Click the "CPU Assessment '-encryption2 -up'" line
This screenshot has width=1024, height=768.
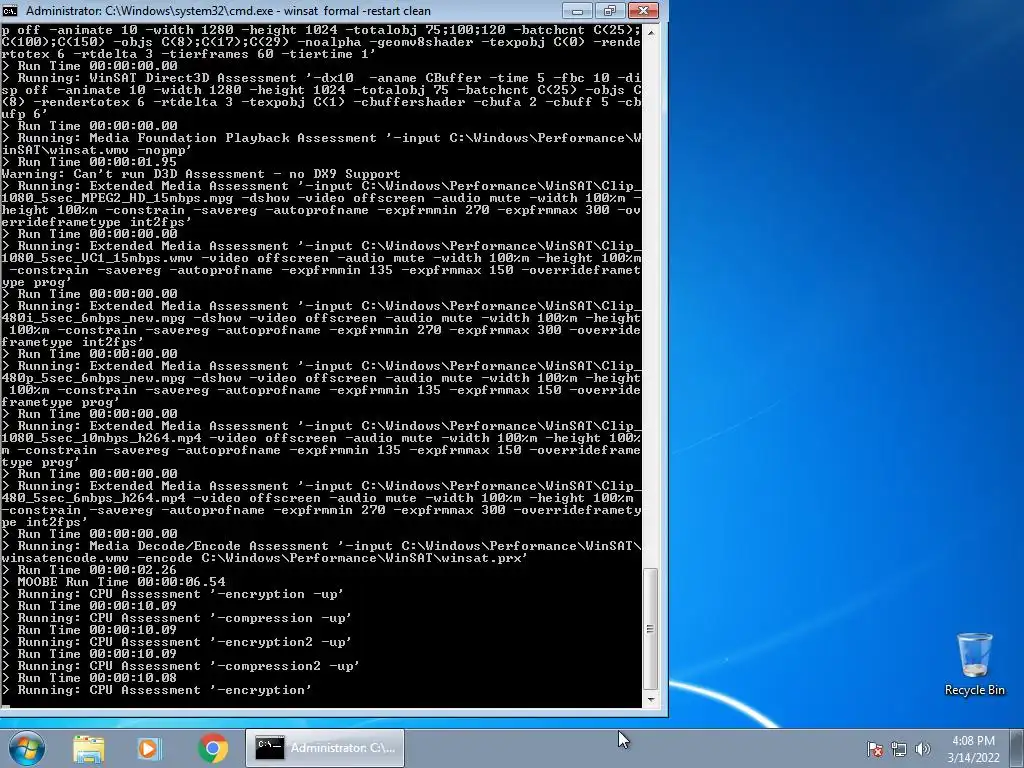tap(176, 642)
